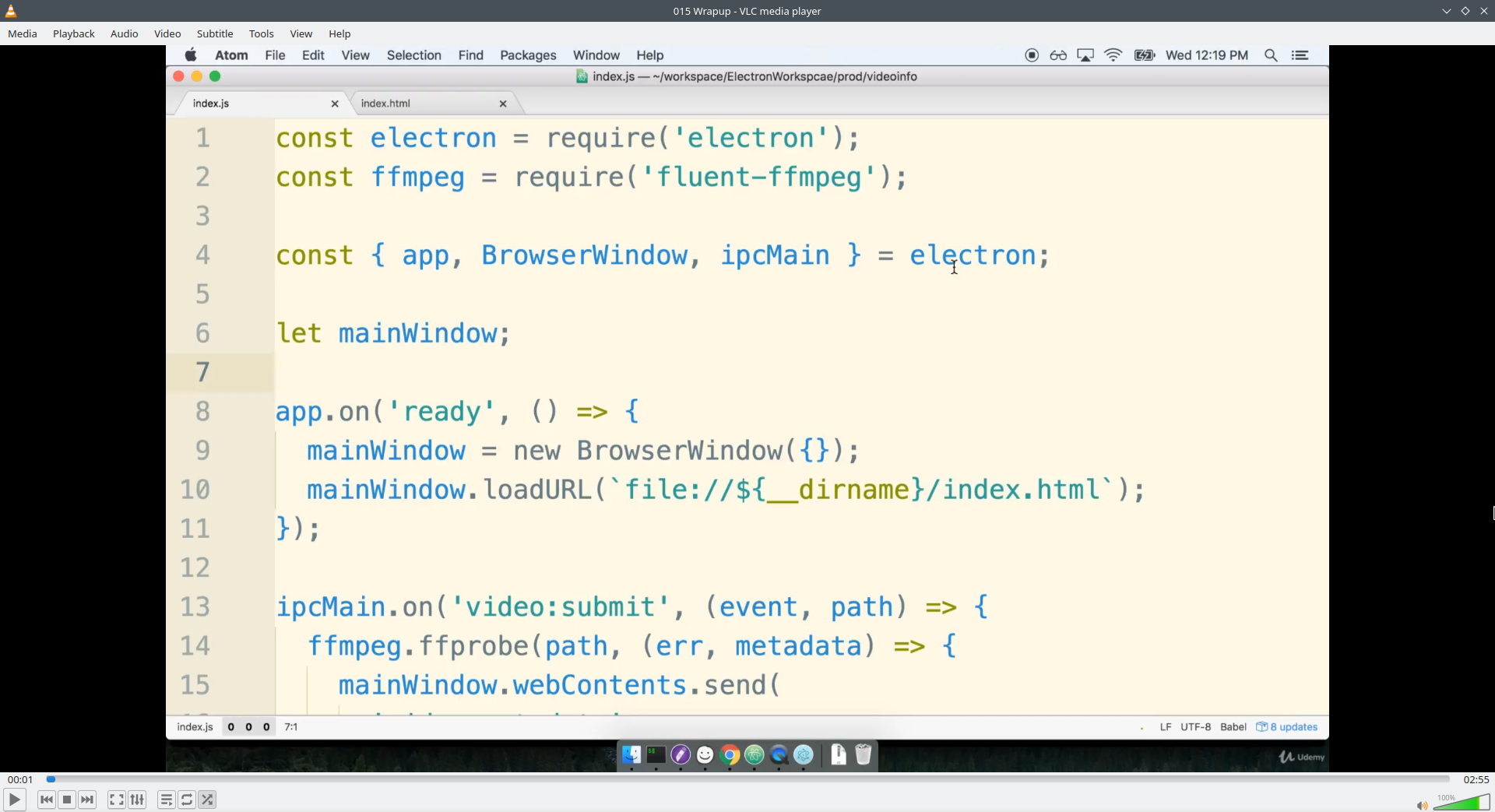Open the Trash in the dock
The height and width of the screenshot is (812, 1495).
(x=864, y=755)
